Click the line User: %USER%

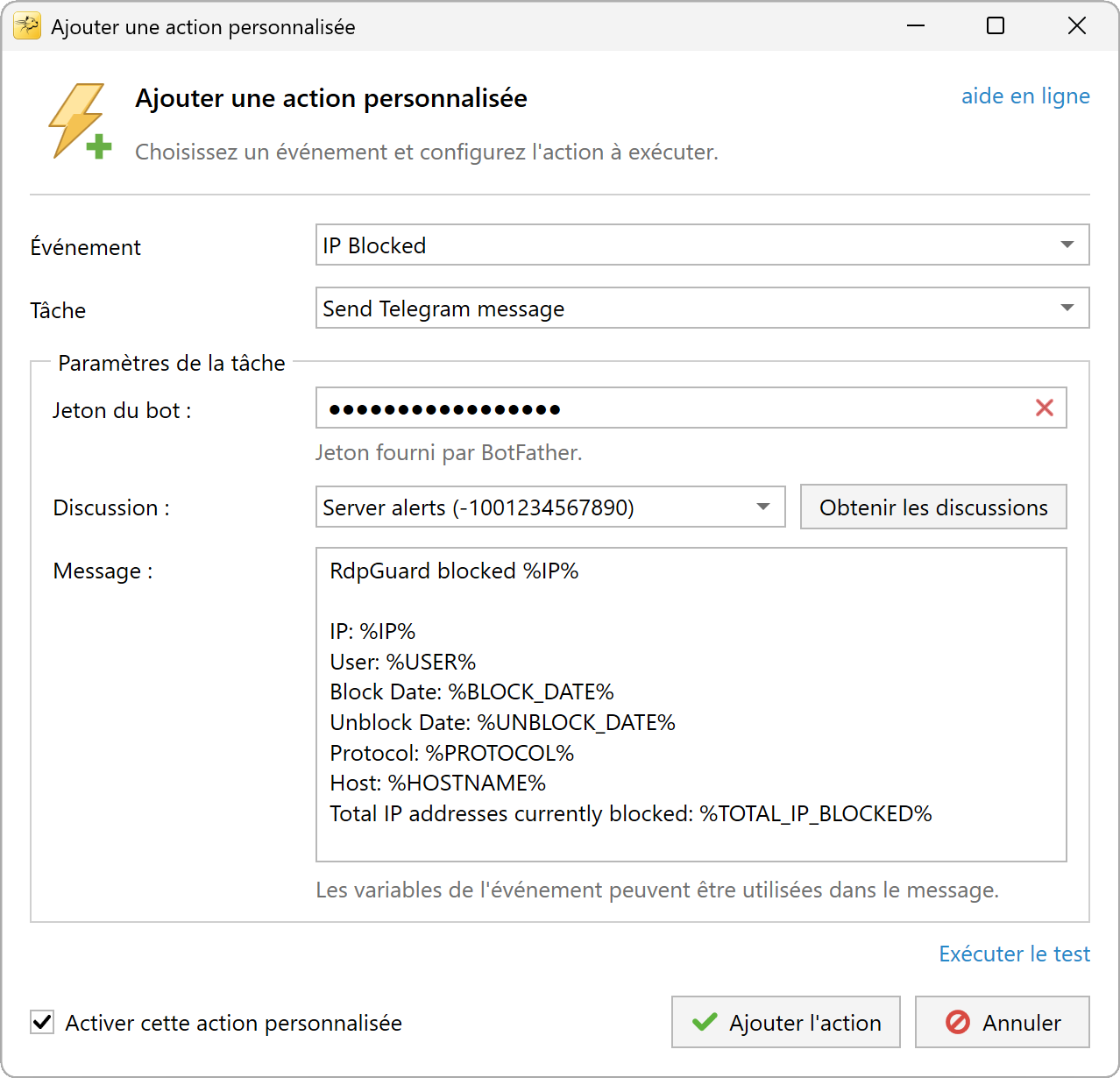(402, 662)
